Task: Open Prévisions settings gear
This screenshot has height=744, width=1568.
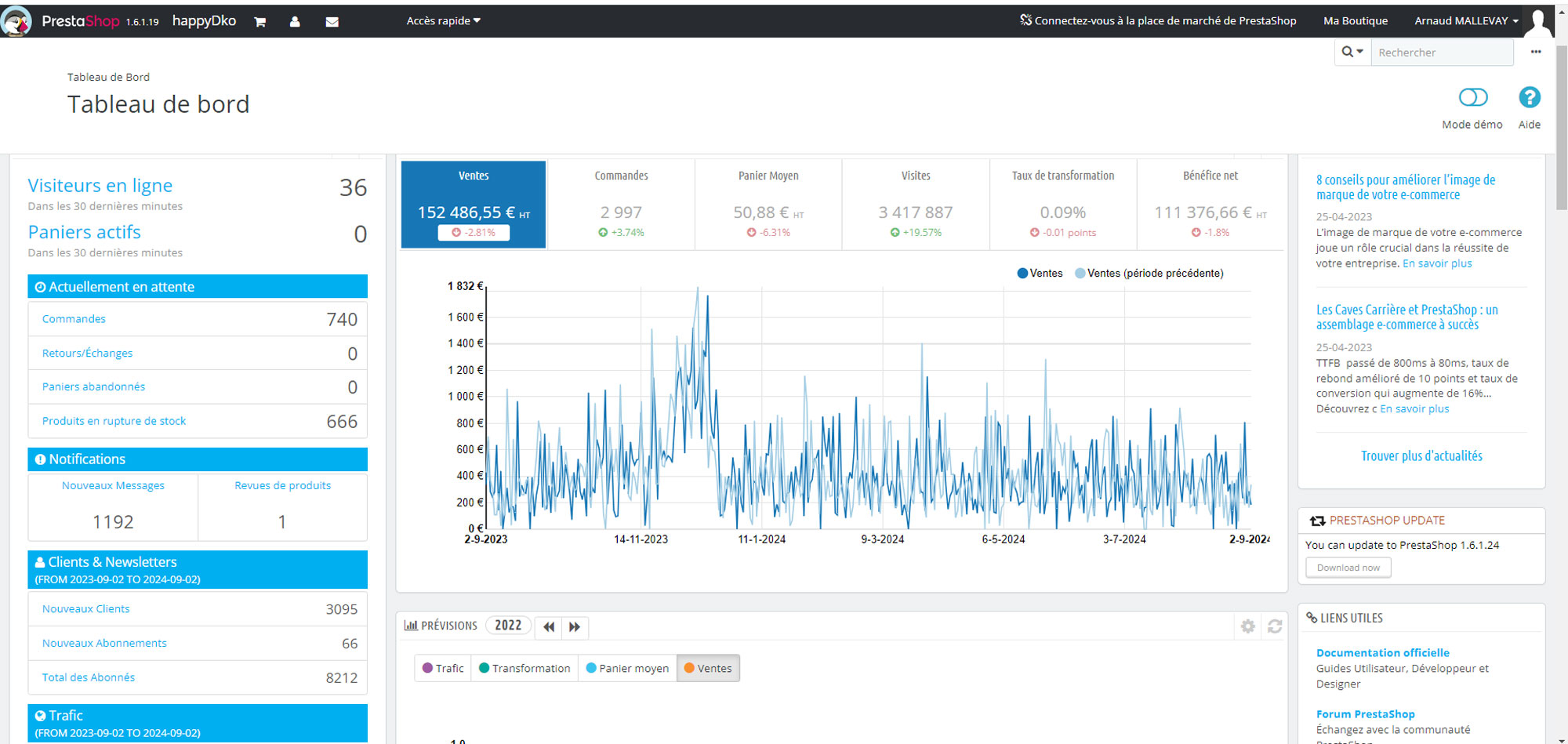Action: click(x=1248, y=626)
